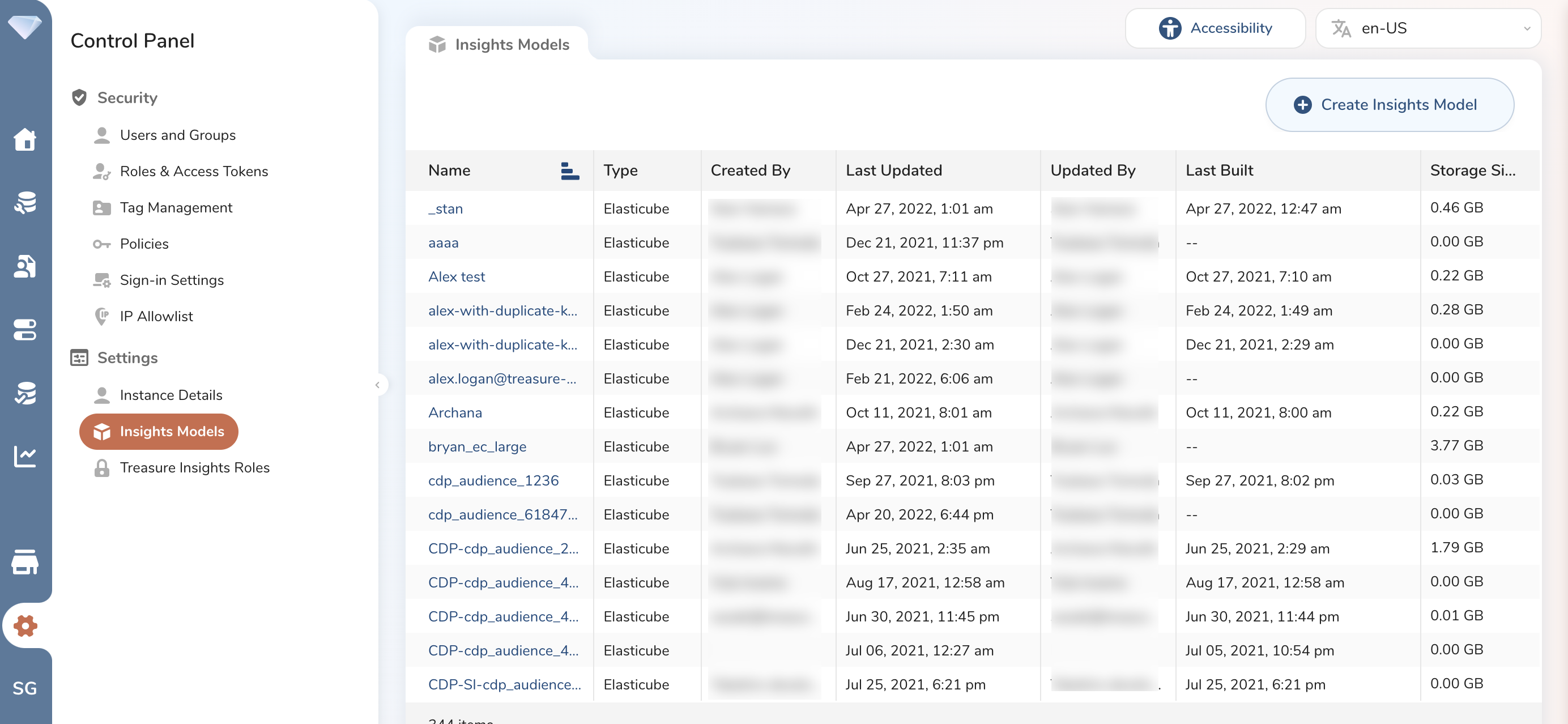Click the home icon in left rail
The height and width of the screenshot is (724, 1568).
(25, 139)
